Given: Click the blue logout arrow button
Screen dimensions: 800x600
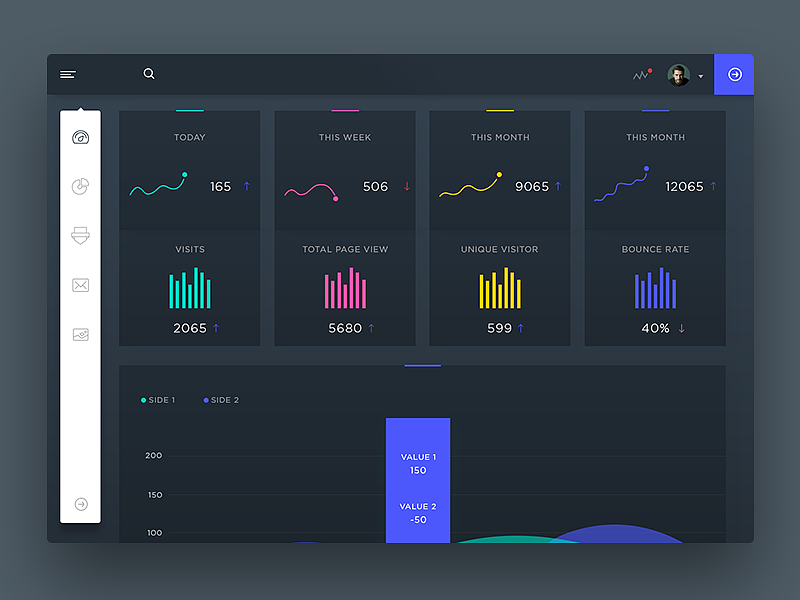Looking at the screenshot, I should (x=734, y=74).
